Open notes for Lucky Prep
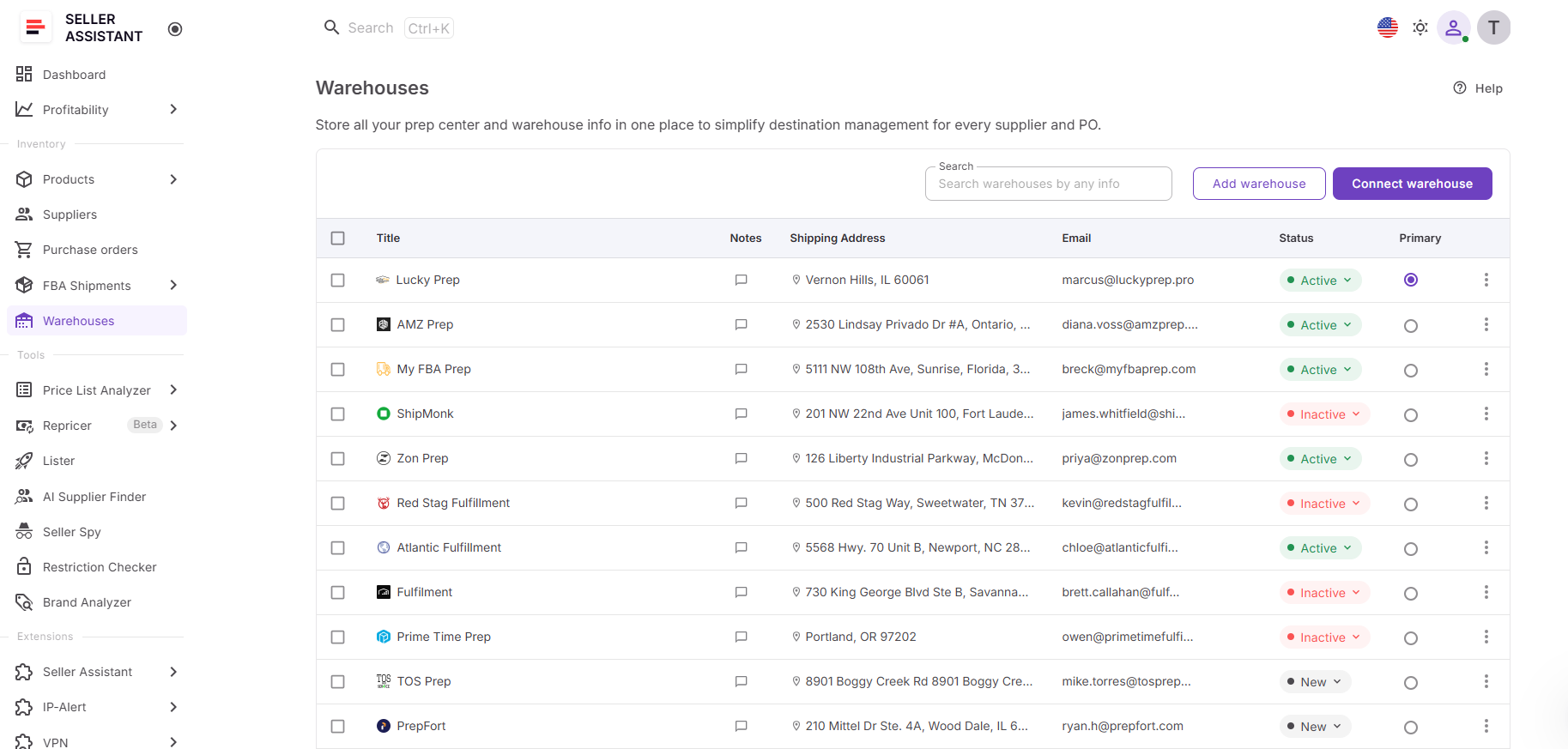 (x=742, y=280)
